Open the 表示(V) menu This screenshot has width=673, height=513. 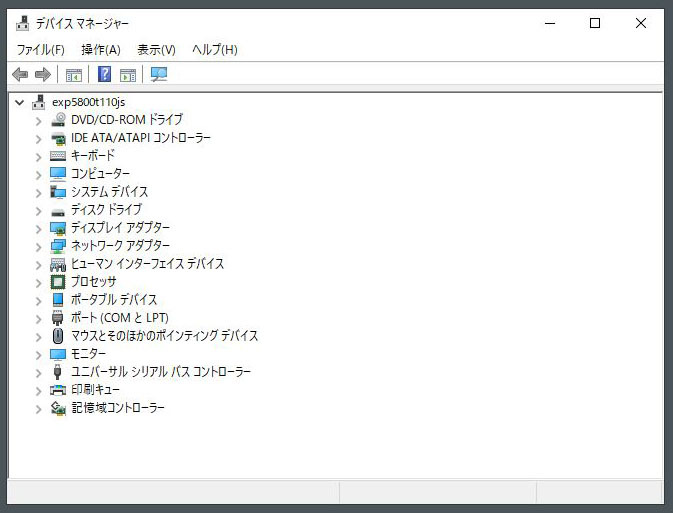coord(156,50)
